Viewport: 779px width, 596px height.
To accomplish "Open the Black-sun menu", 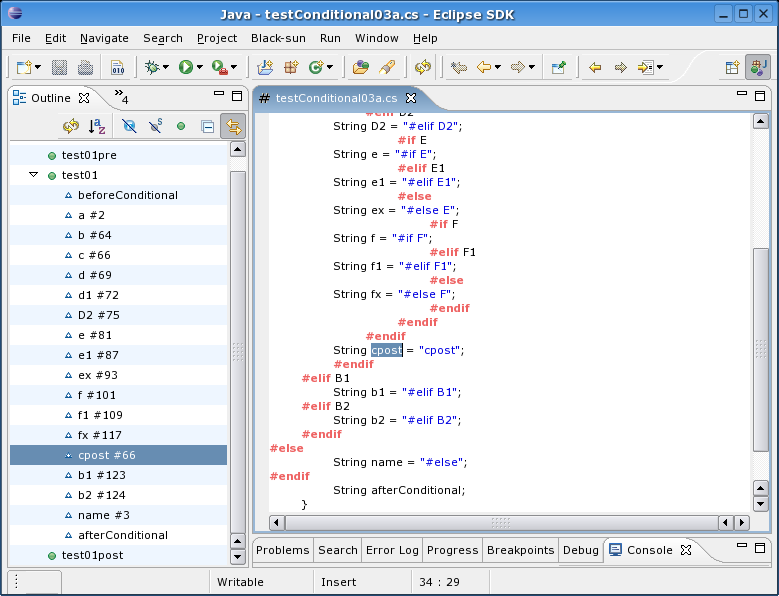I will coord(278,38).
